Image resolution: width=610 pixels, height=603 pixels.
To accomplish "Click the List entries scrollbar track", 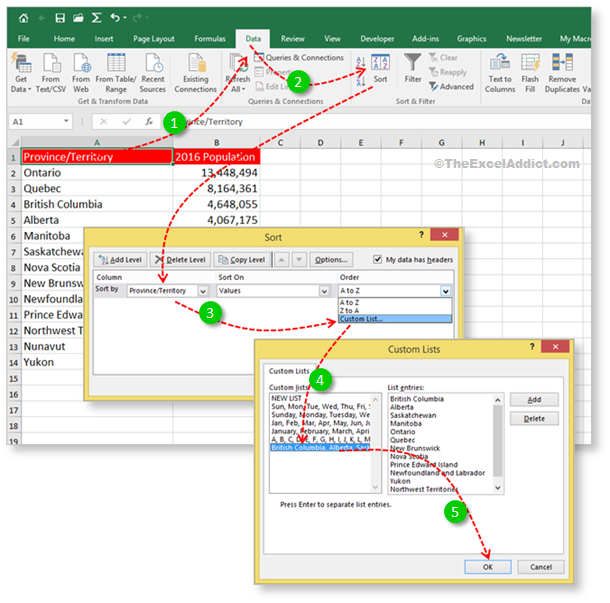I will 498,443.
